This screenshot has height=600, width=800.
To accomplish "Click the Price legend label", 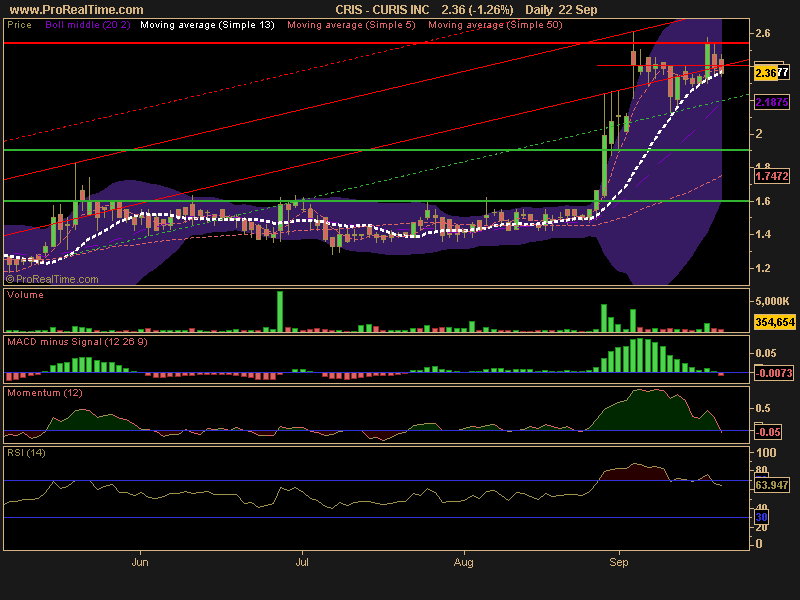I will tap(19, 24).
